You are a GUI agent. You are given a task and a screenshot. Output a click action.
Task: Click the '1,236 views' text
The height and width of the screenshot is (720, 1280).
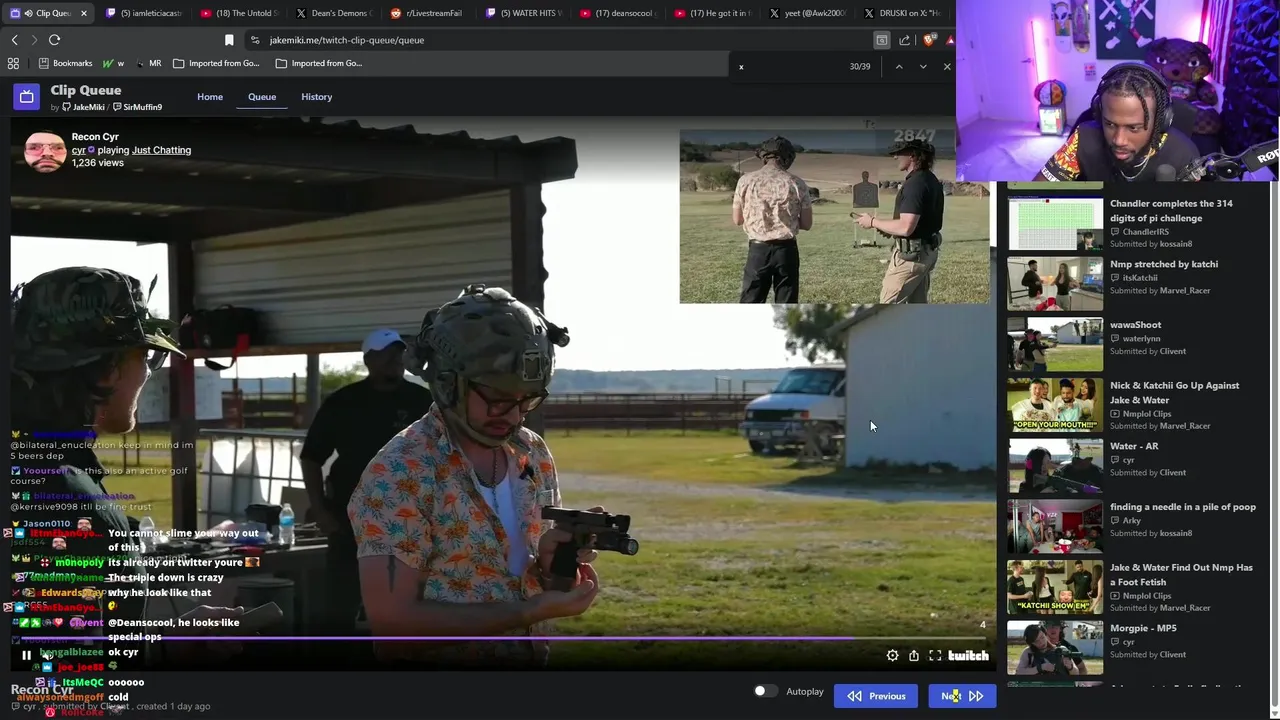[98, 162]
